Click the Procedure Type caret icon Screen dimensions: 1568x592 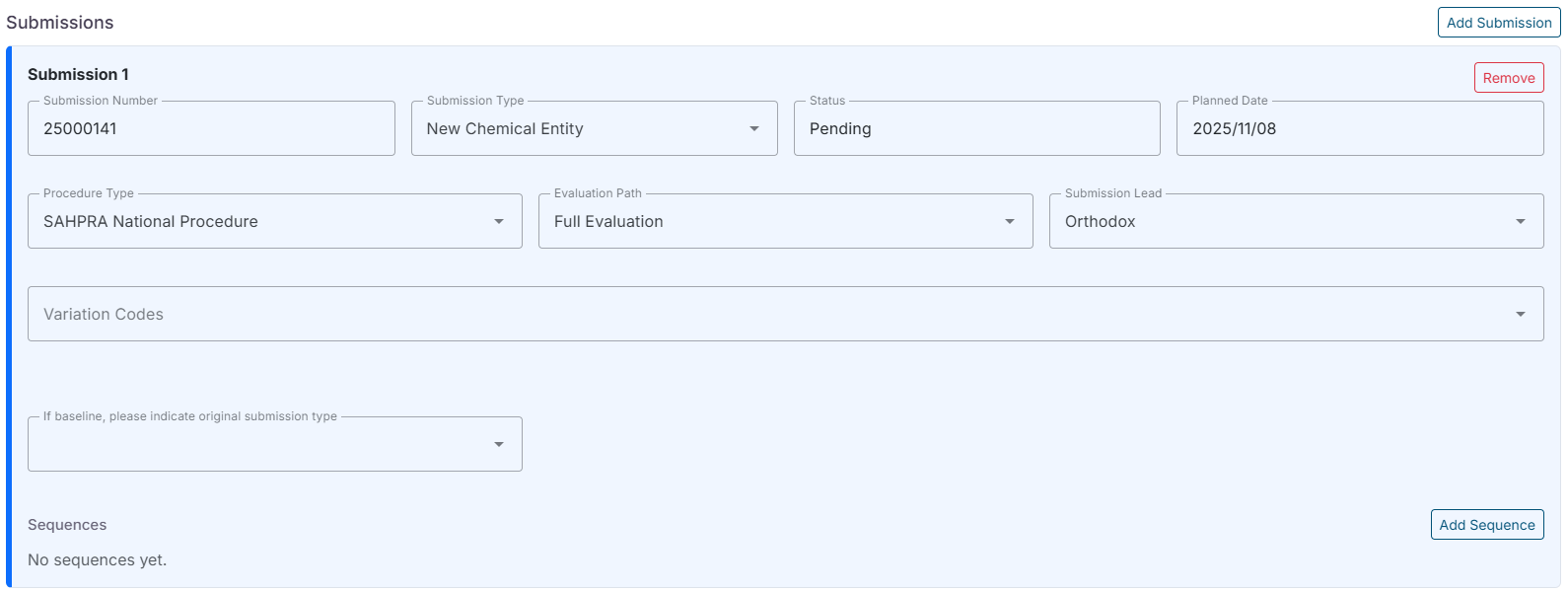(499, 222)
